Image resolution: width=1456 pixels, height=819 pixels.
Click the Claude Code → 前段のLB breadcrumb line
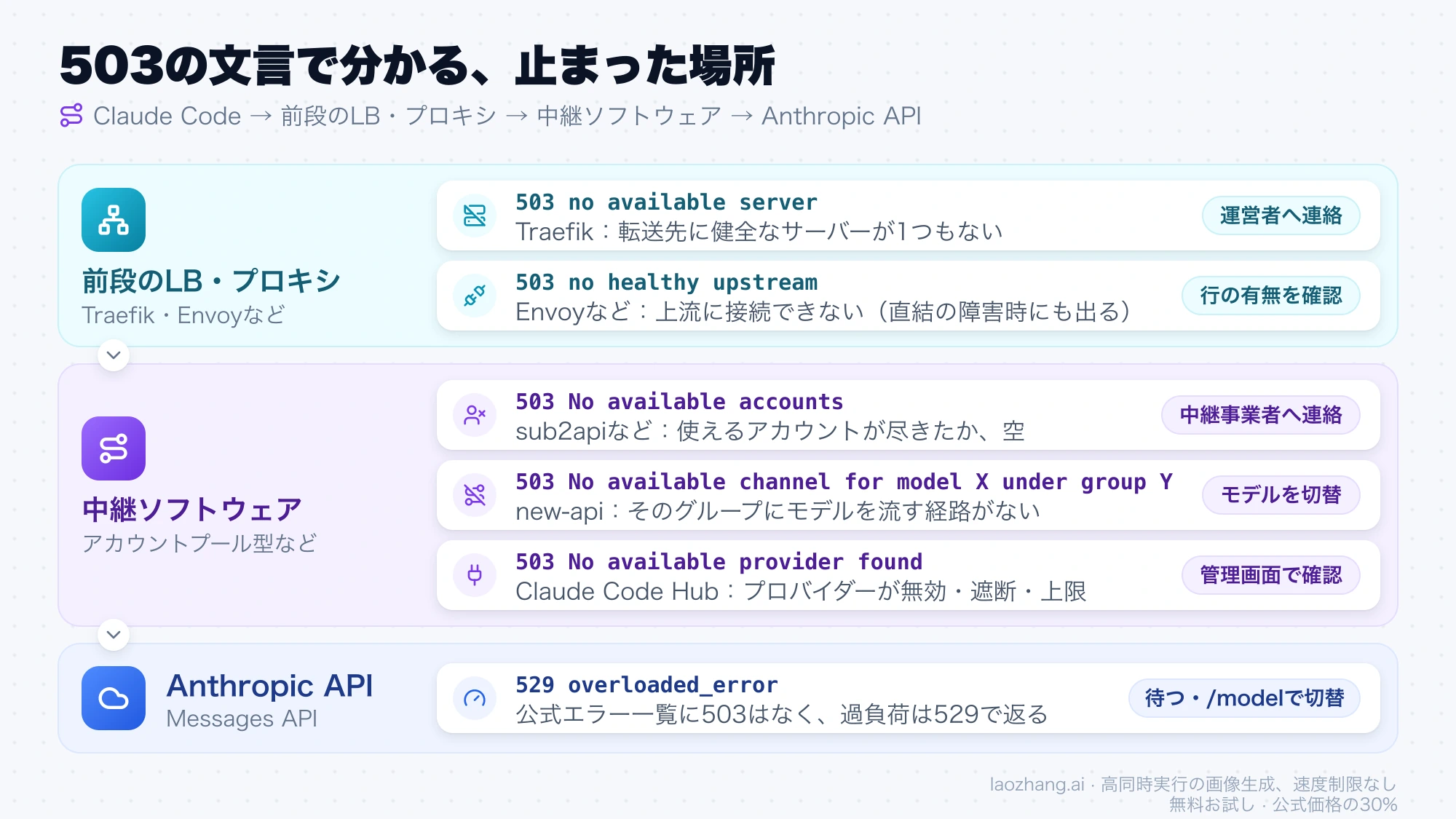click(507, 116)
